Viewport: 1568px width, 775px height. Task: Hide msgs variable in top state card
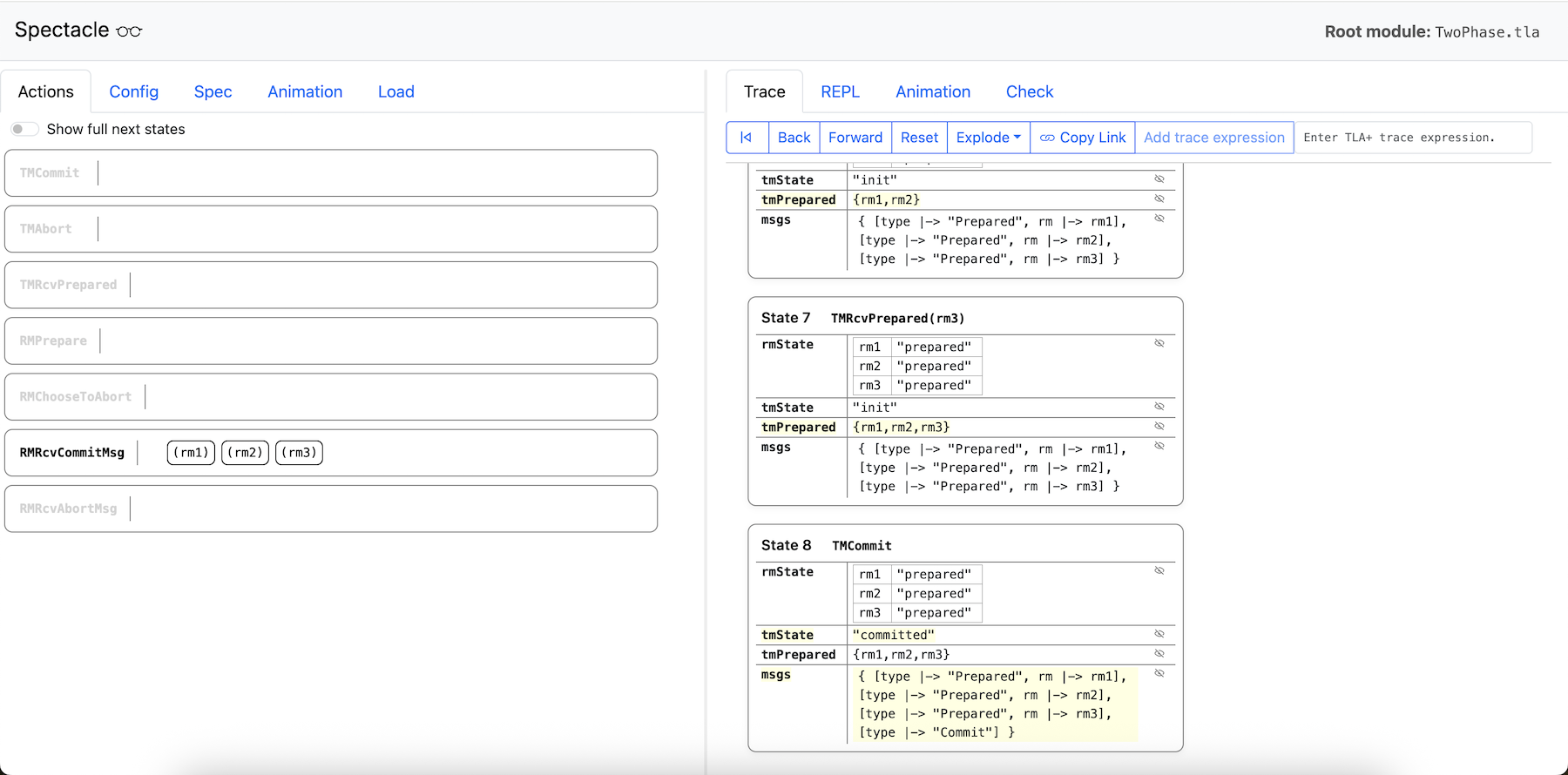1159,219
